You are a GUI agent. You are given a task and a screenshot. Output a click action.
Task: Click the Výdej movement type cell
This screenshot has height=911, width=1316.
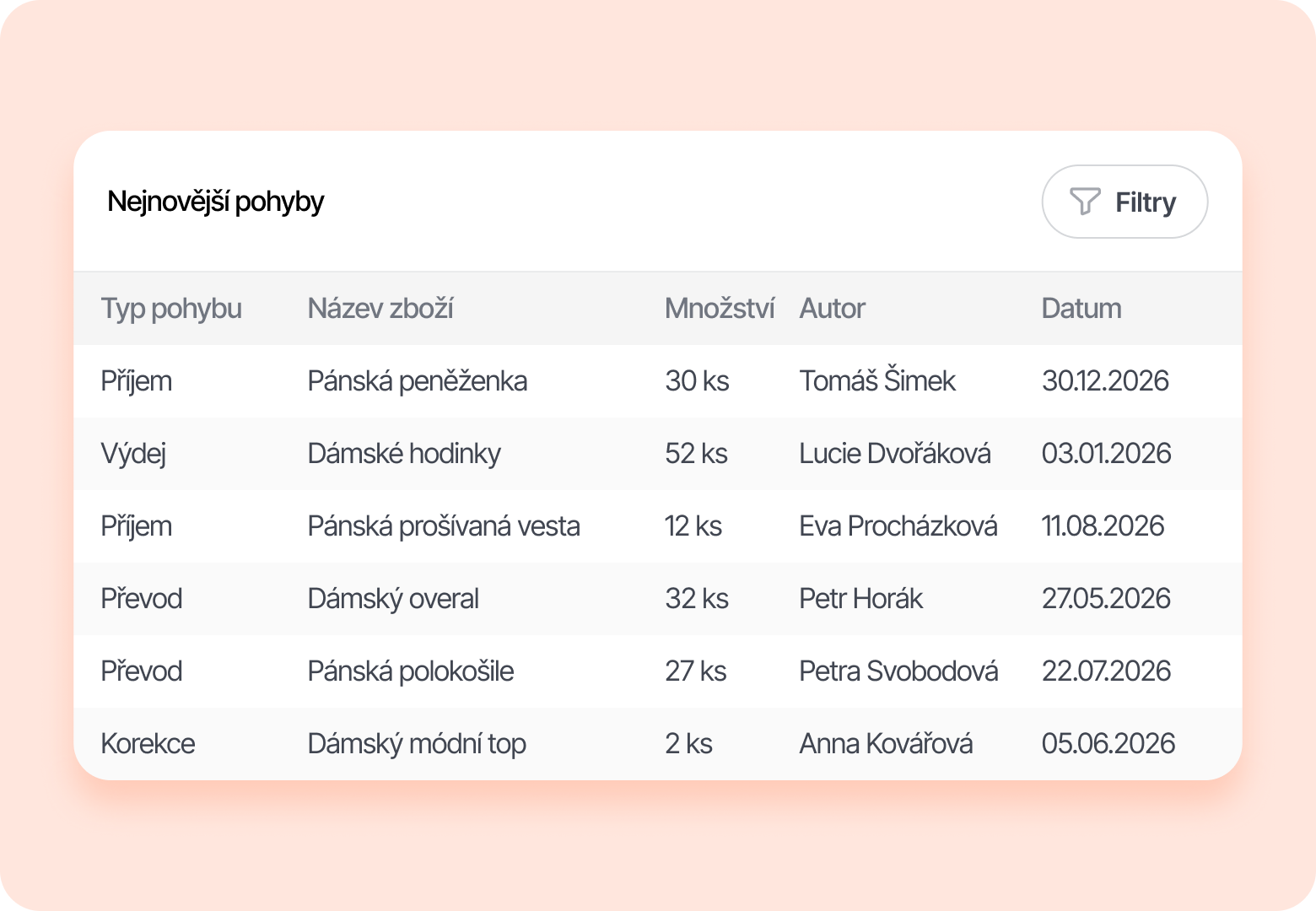[x=133, y=454]
